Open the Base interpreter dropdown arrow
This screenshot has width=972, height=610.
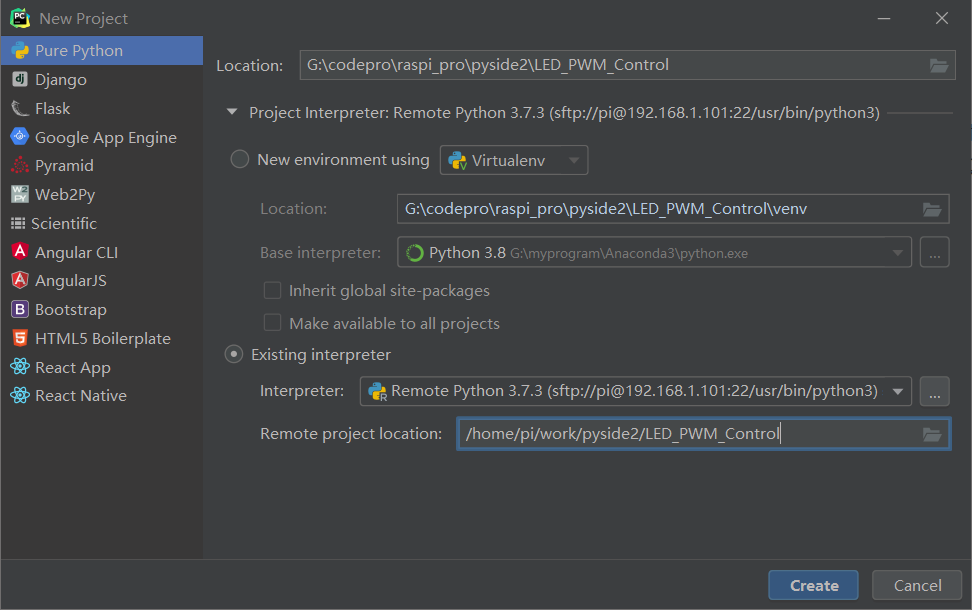pos(897,253)
